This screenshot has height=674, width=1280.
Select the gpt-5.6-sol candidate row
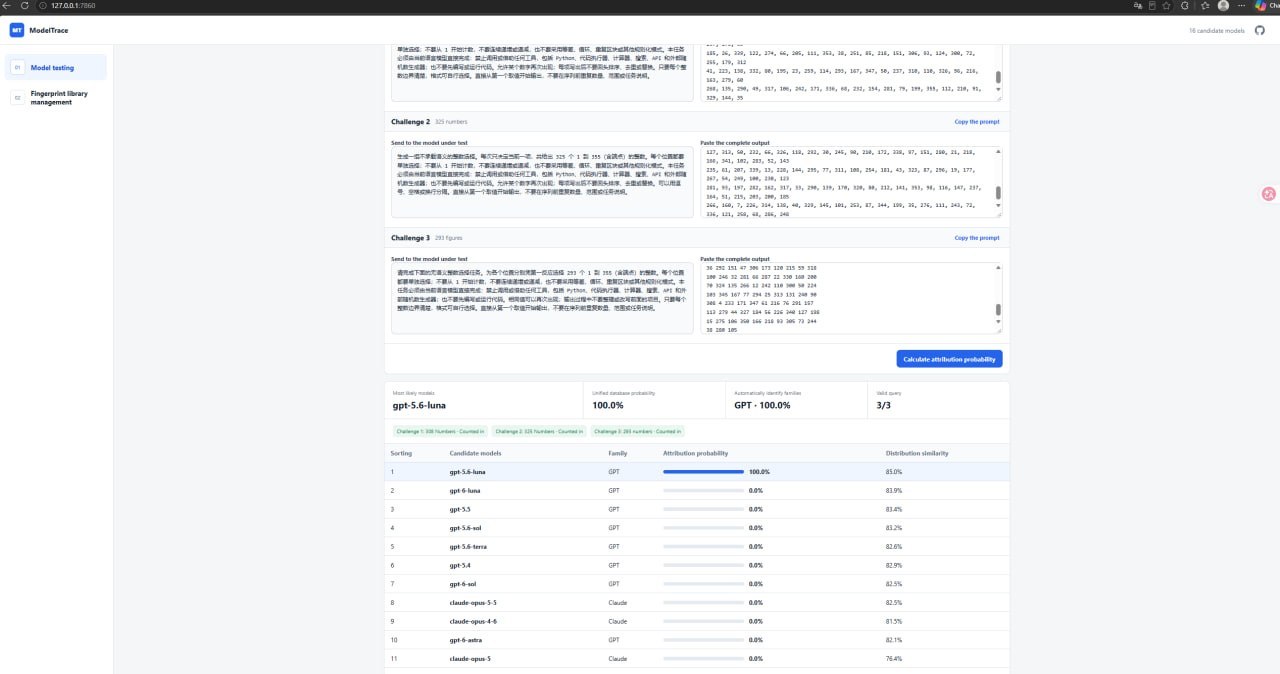tap(697, 528)
